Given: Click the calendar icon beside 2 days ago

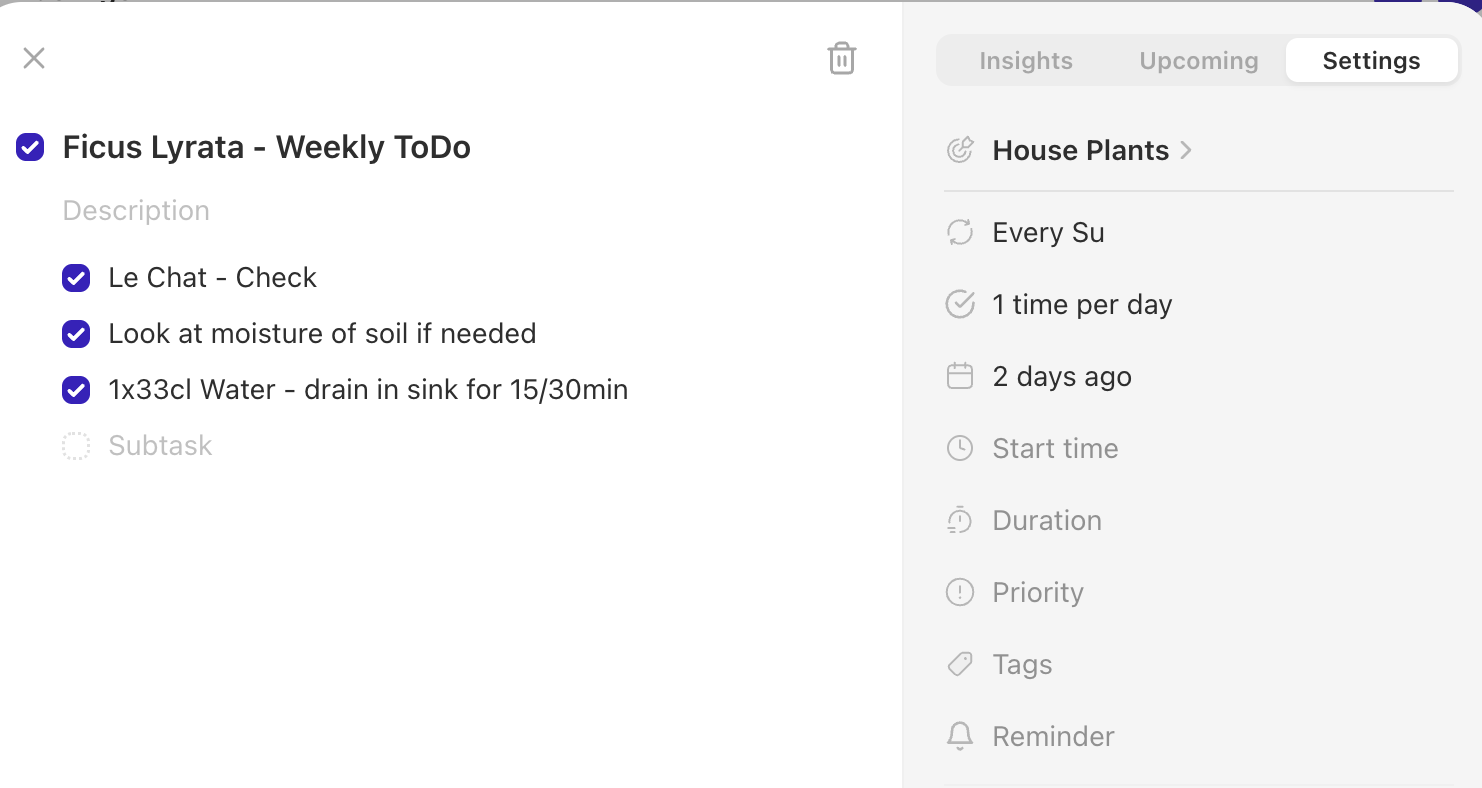Looking at the screenshot, I should pyautogui.click(x=960, y=377).
